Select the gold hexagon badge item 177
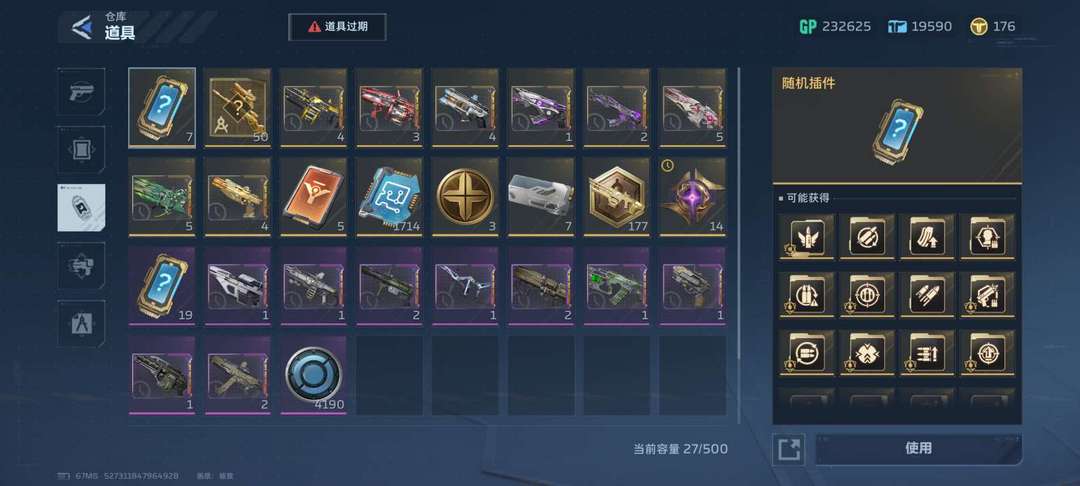The image size is (1080, 486). tap(616, 197)
